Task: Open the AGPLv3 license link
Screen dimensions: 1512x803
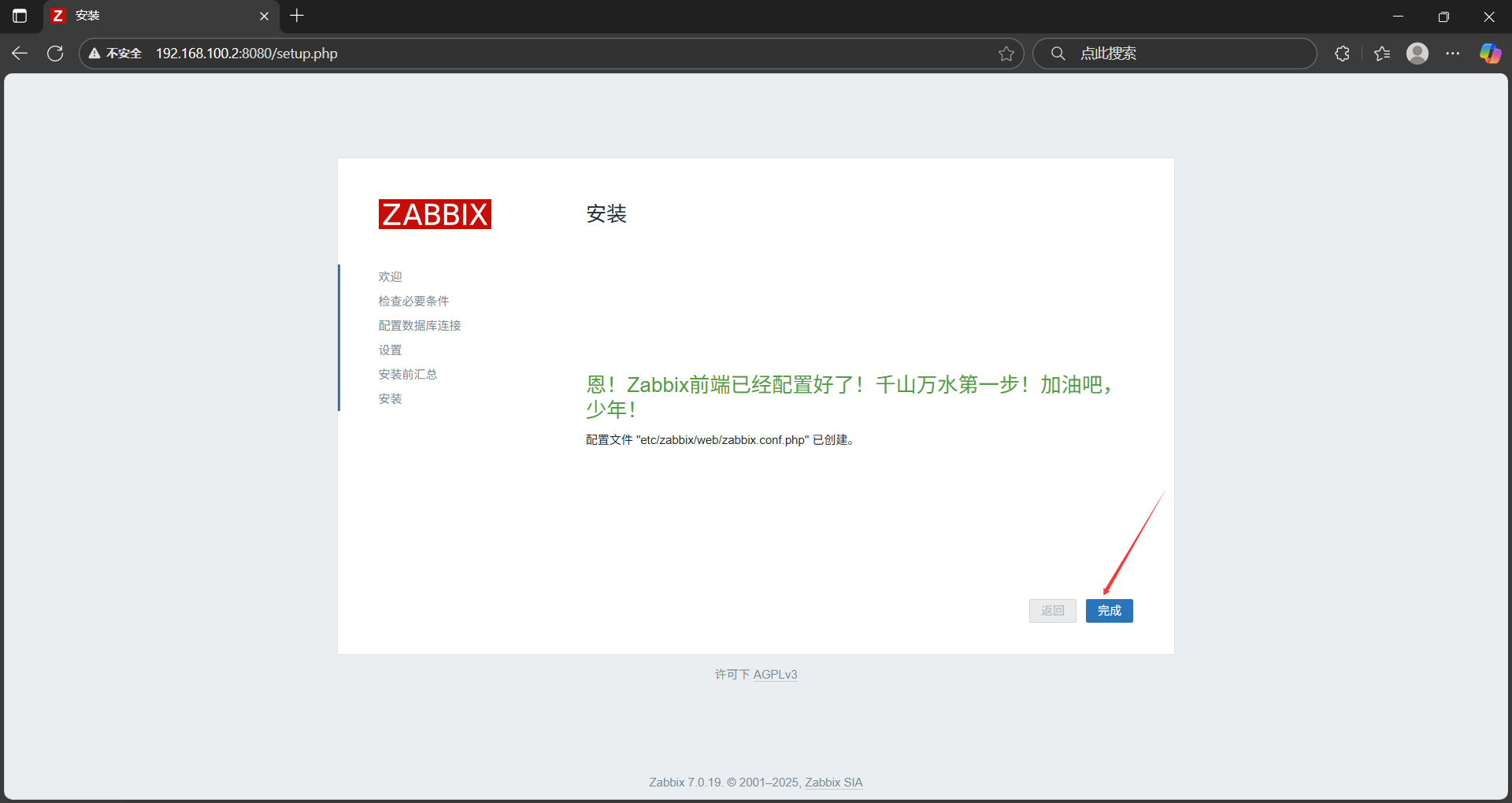Action: click(775, 675)
